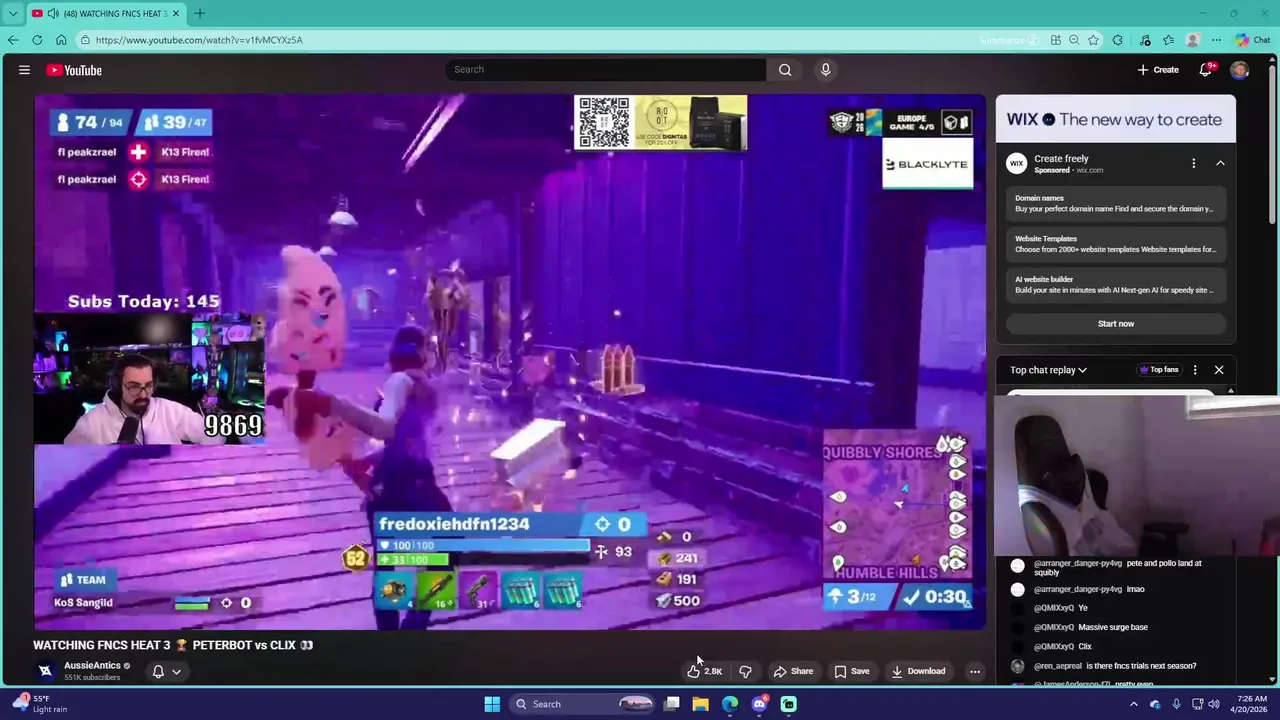The height and width of the screenshot is (720, 1280).
Task: Open browser extensions puzzle icon
Action: pyautogui.click(x=1118, y=40)
